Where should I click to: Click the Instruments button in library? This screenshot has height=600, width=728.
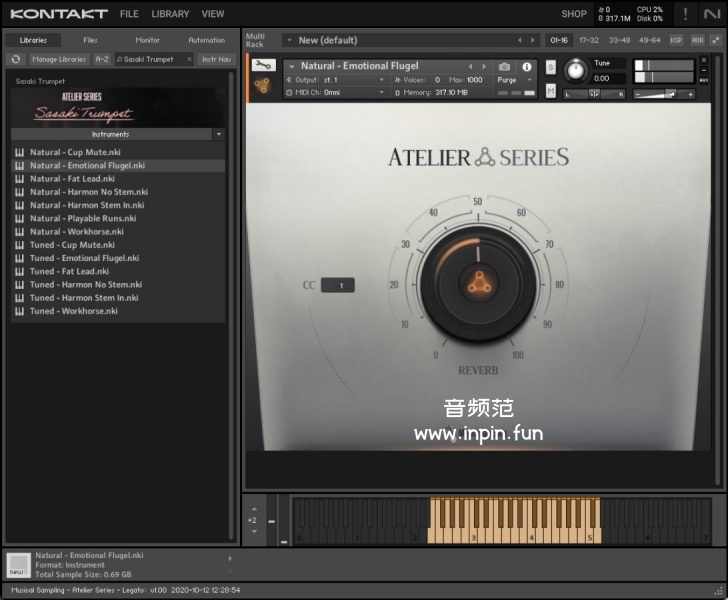tap(111, 134)
